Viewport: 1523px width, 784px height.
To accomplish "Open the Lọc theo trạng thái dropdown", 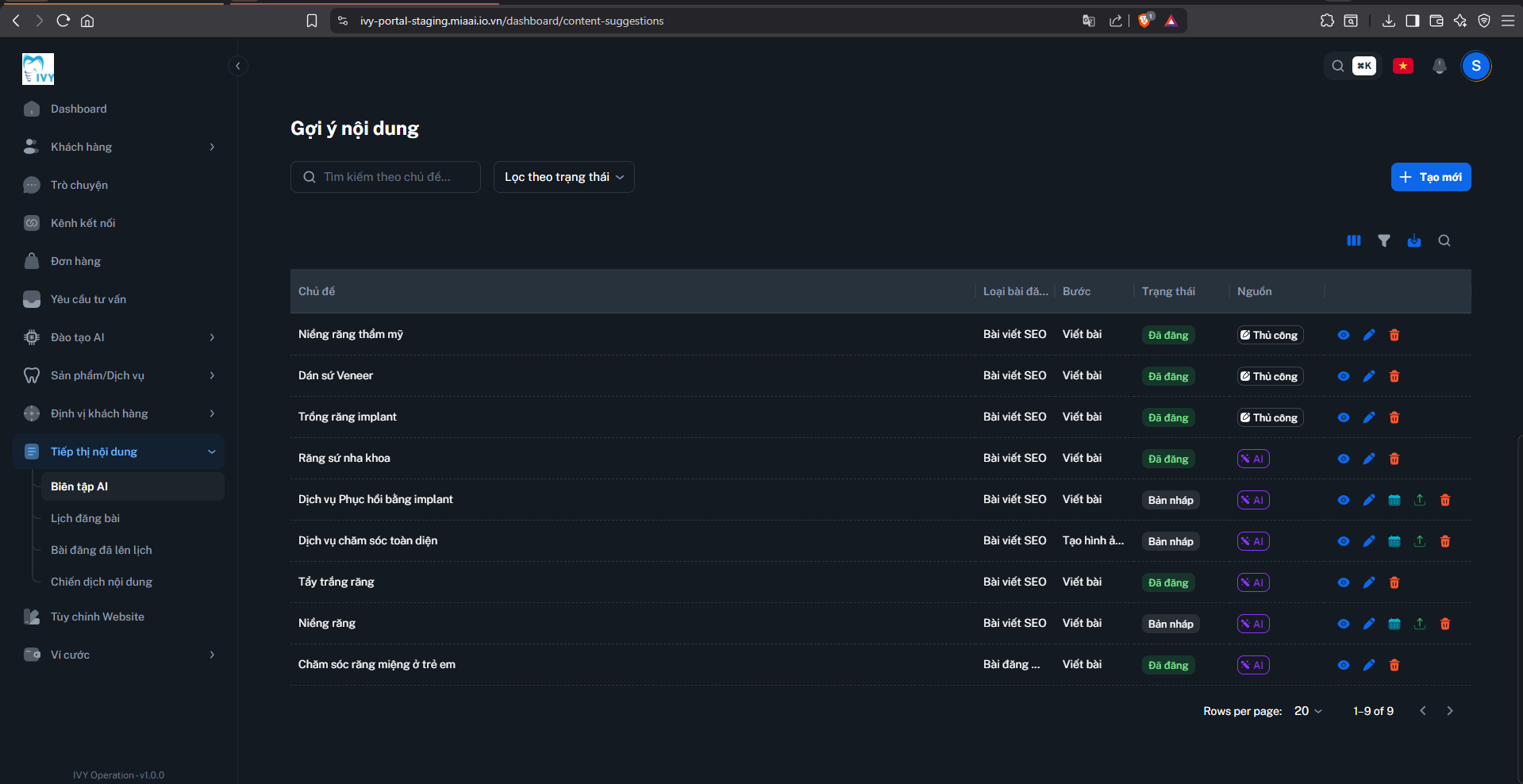I will coord(564,177).
